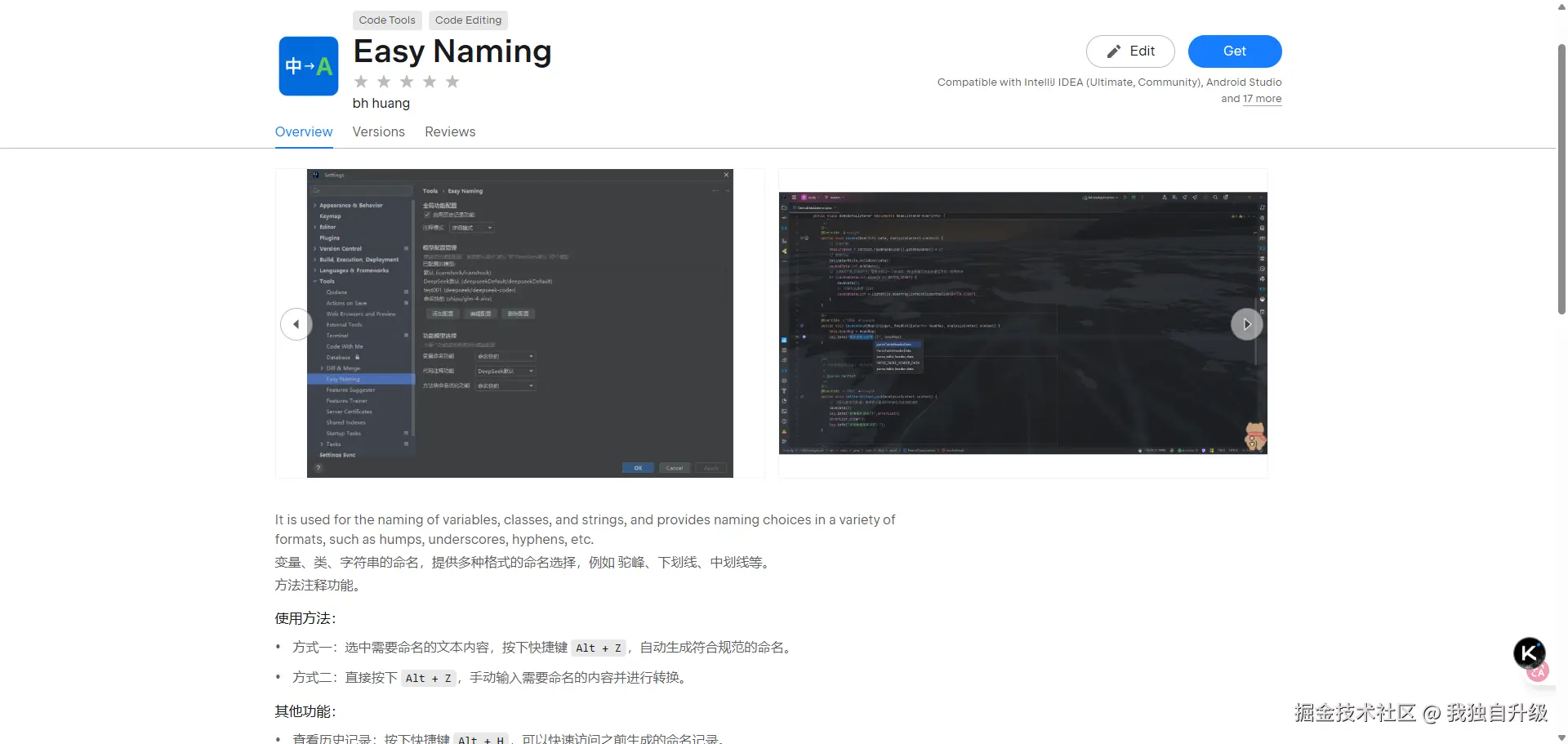Rate plugin with the fifth star

pos(452,82)
